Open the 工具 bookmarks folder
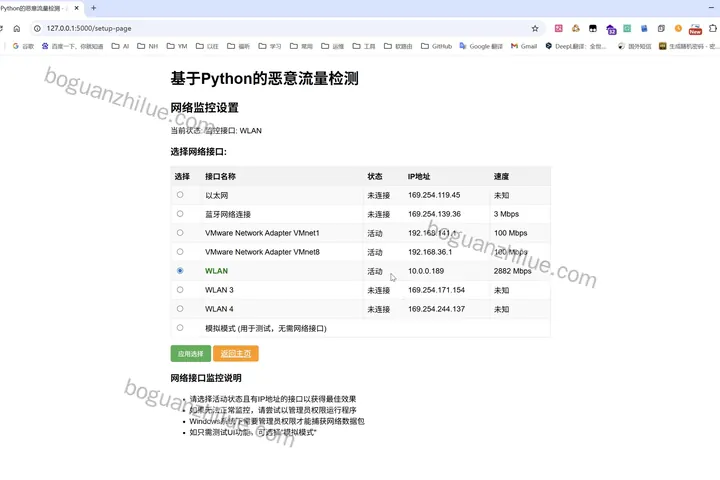This screenshot has height=480, width=720. pyautogui.click(x=364, y=46)
